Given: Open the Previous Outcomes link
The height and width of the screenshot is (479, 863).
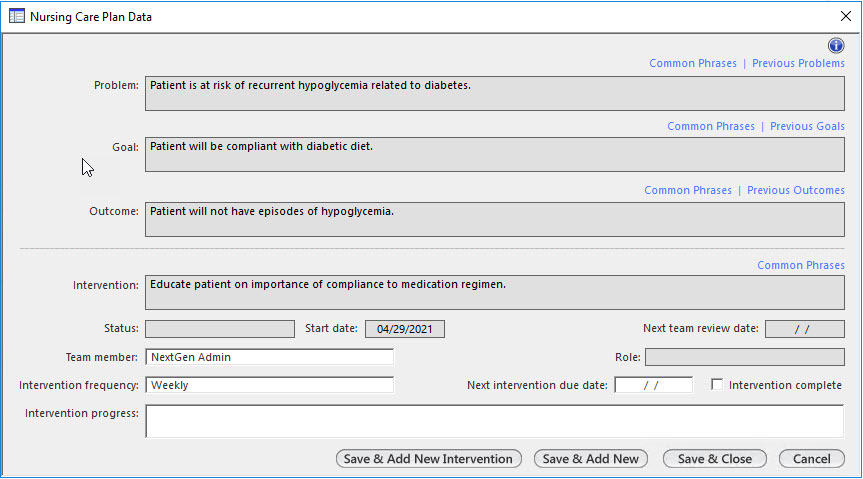Looking at the screenshot, I should (x=795, y=190).
